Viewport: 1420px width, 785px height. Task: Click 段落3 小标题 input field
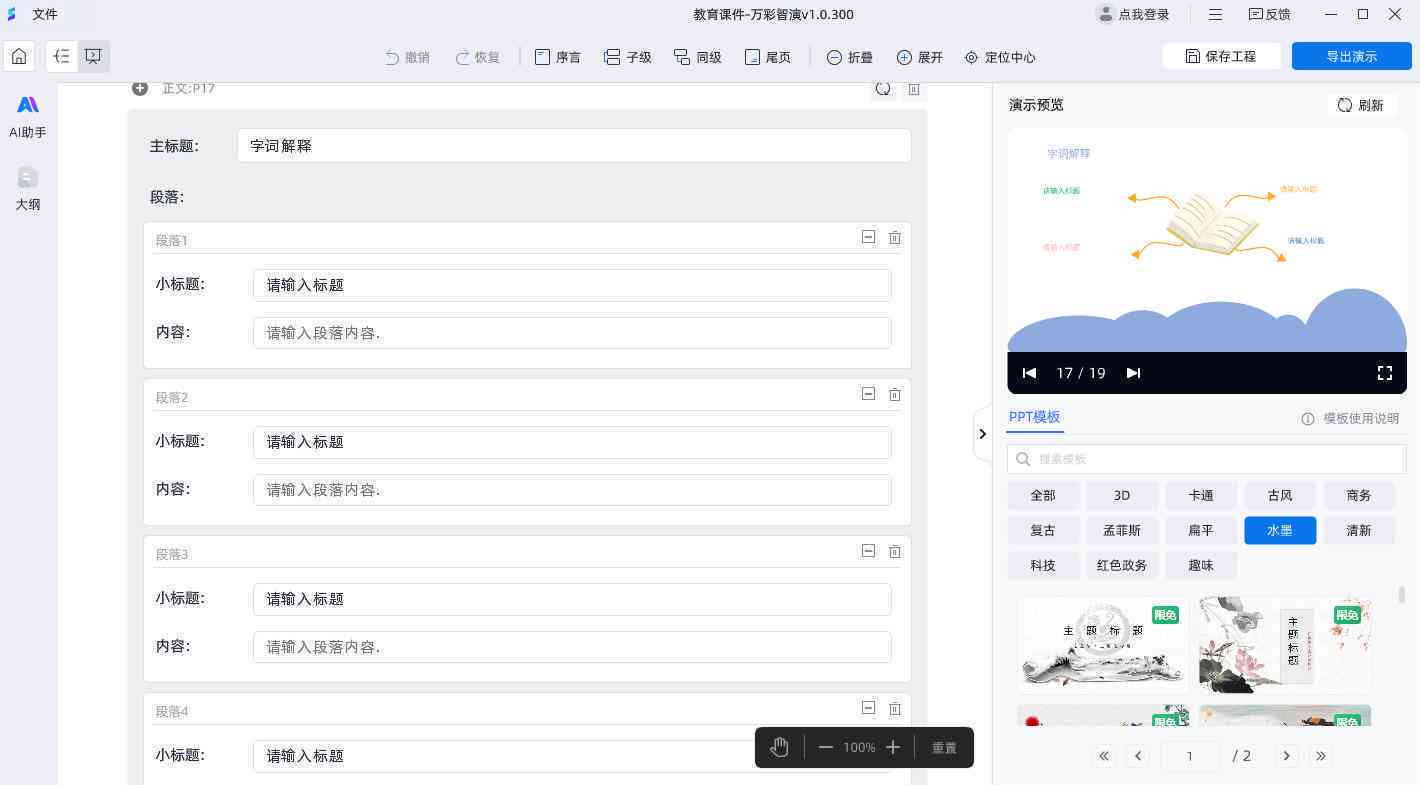[x=572, y=599]
